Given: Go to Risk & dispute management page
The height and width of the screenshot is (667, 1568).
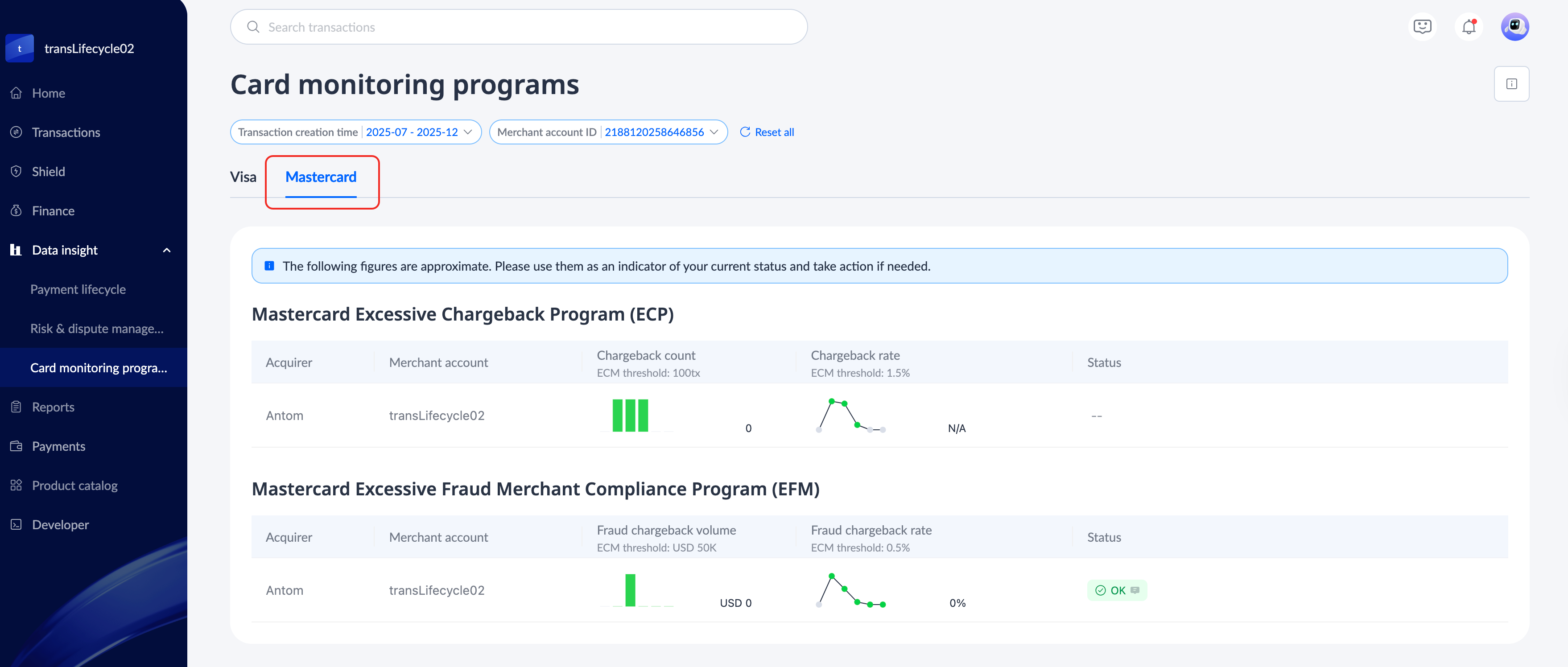Looking at the screenshot, I should coord(97,329).
